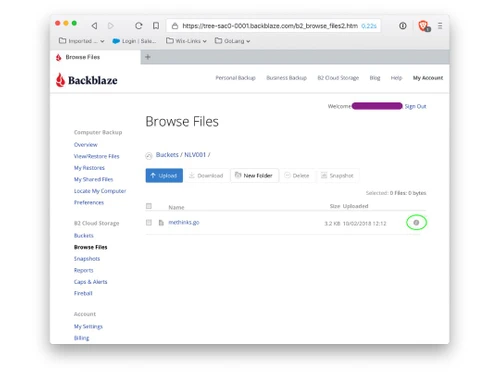Open Snapshots in the sidebar
This screenshot has height=375, width=500.
[87, 259]
